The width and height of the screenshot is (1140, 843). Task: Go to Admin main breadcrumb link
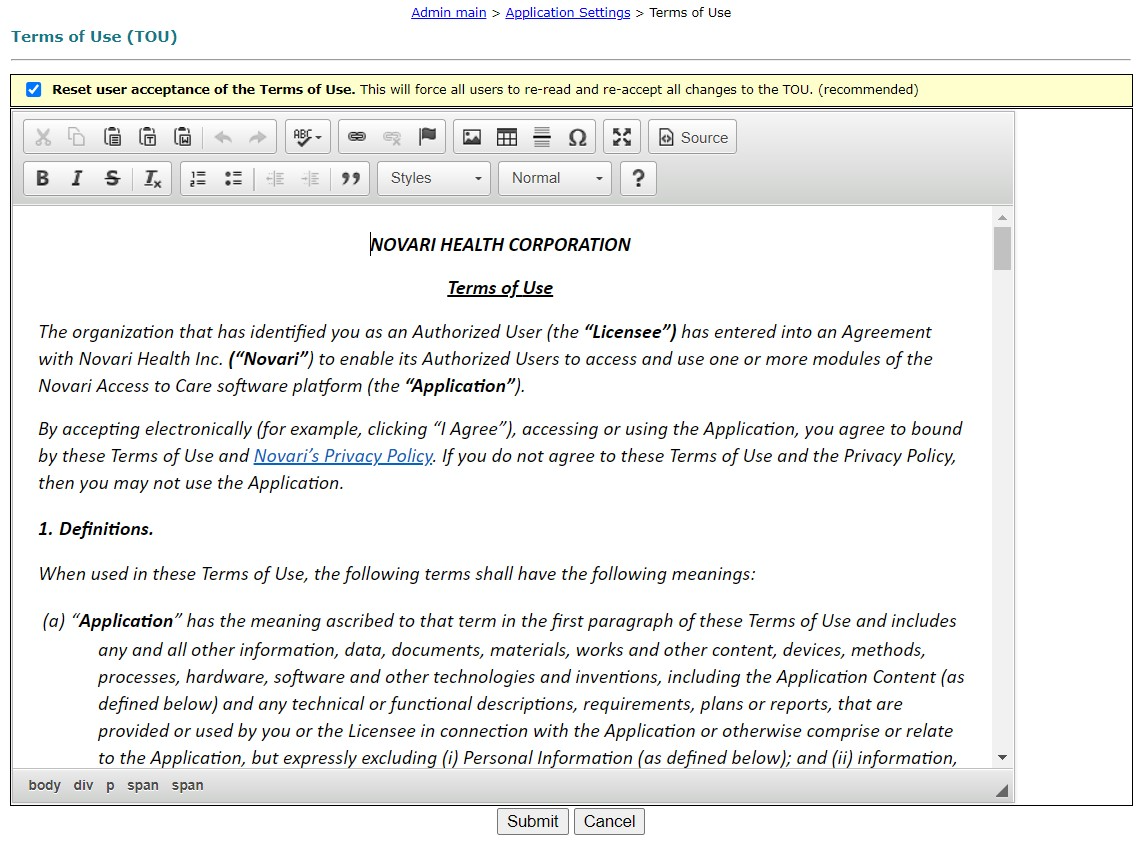pyautogui.click(x=449, y=12)
